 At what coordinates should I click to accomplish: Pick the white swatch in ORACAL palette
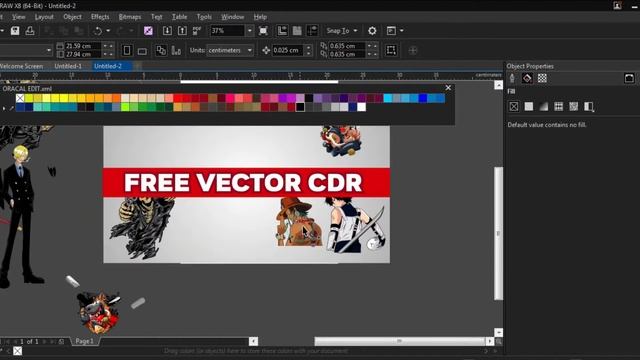(362, 107)
